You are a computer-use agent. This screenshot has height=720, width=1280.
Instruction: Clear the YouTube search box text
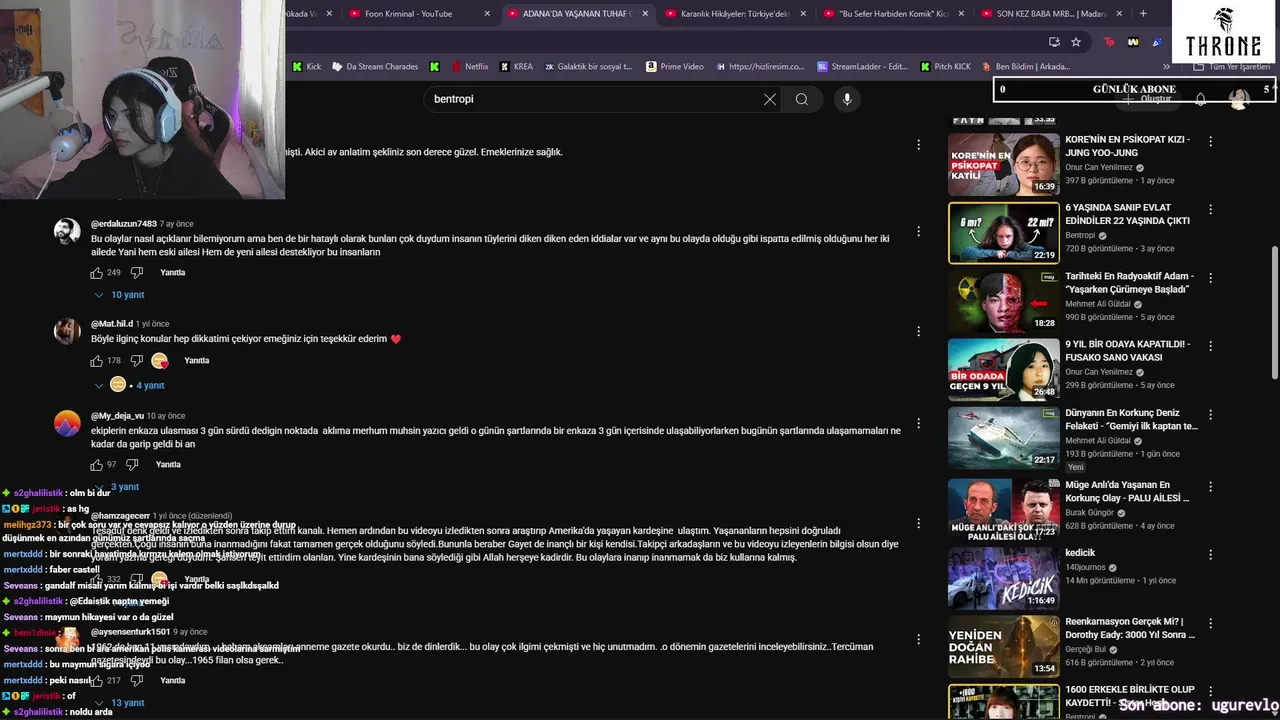[x=769, y=99]
